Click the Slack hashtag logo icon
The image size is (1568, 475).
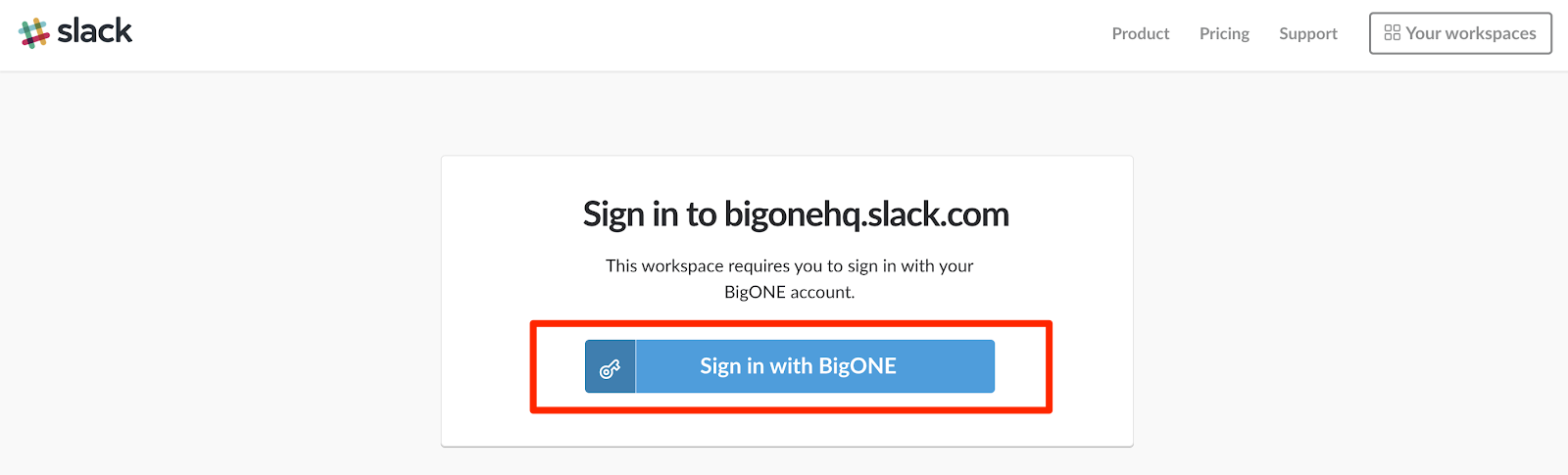34,32
